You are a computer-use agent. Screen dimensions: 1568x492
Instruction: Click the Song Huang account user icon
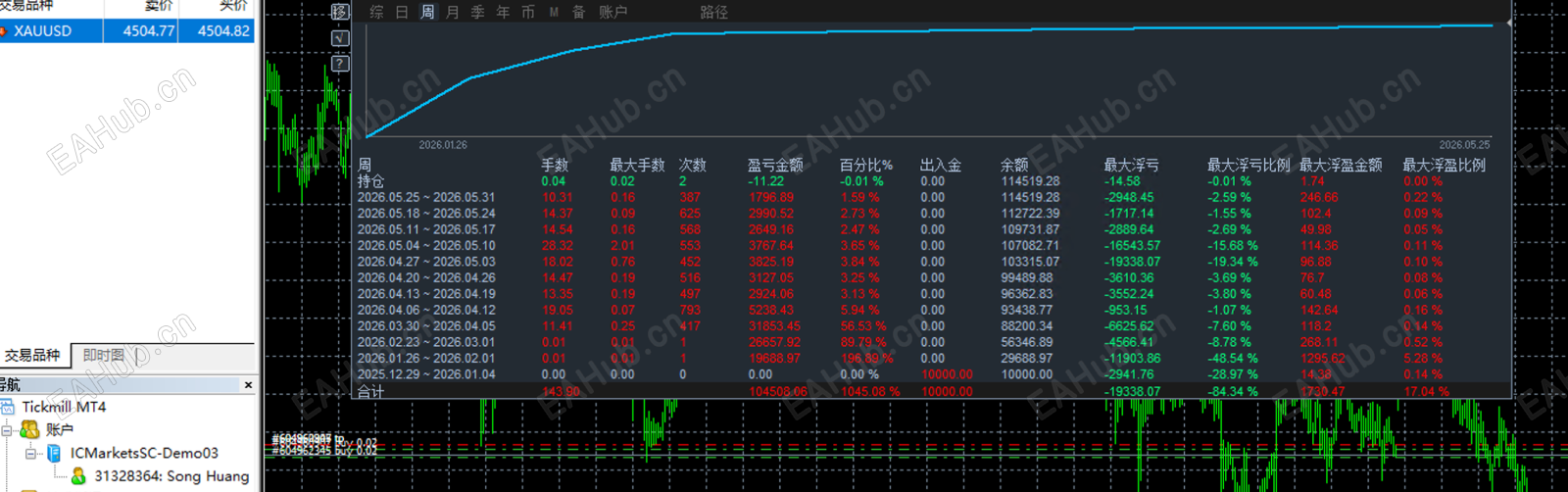pyautogui.click(x=78, y=476)
